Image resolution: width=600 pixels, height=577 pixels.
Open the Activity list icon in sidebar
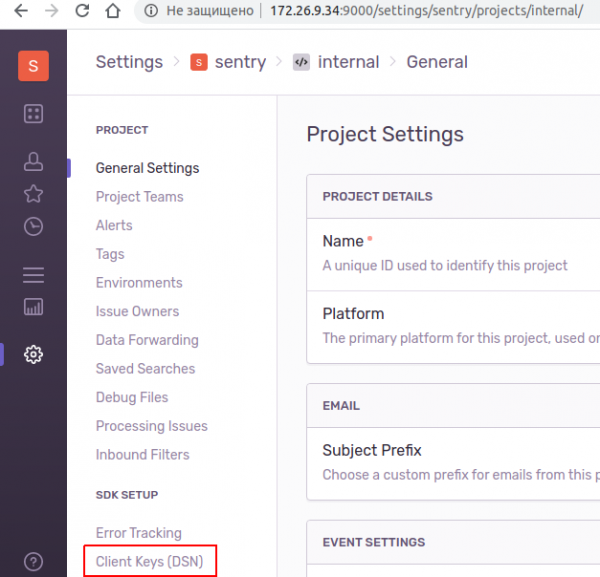click(33, 274)
